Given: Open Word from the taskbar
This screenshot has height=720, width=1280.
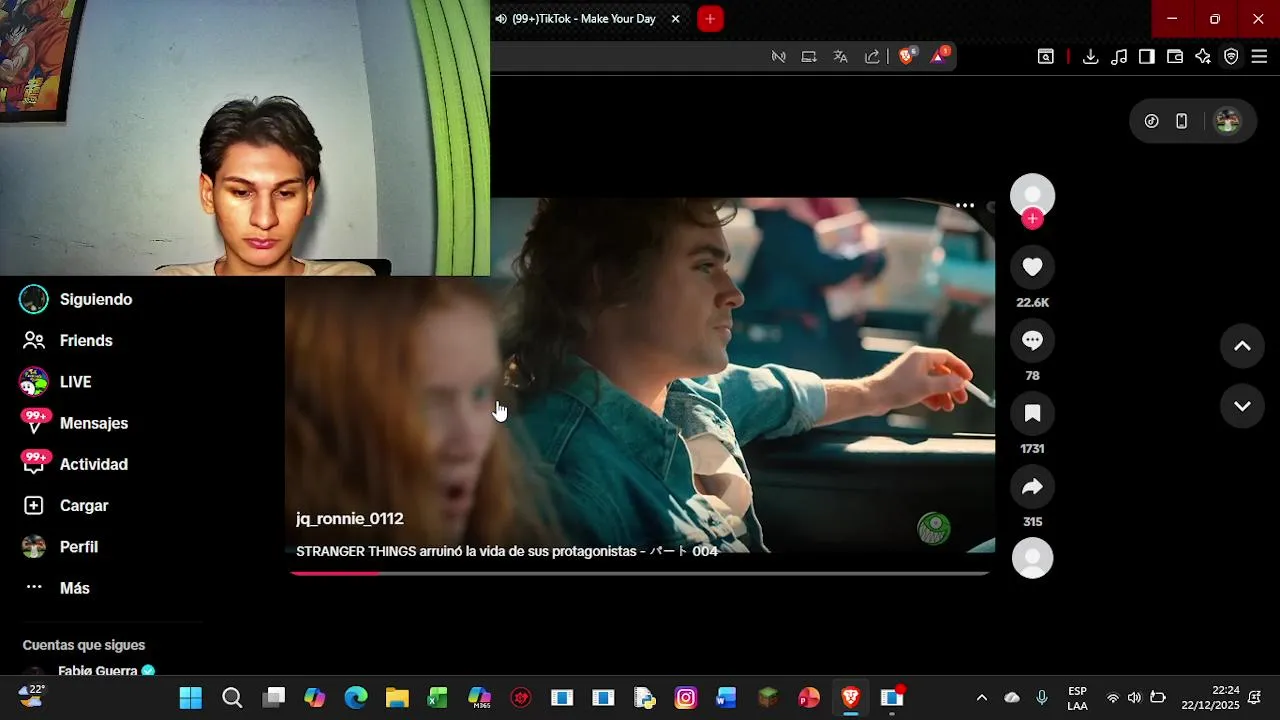Looking at the screenshot, I should (727, 698).
